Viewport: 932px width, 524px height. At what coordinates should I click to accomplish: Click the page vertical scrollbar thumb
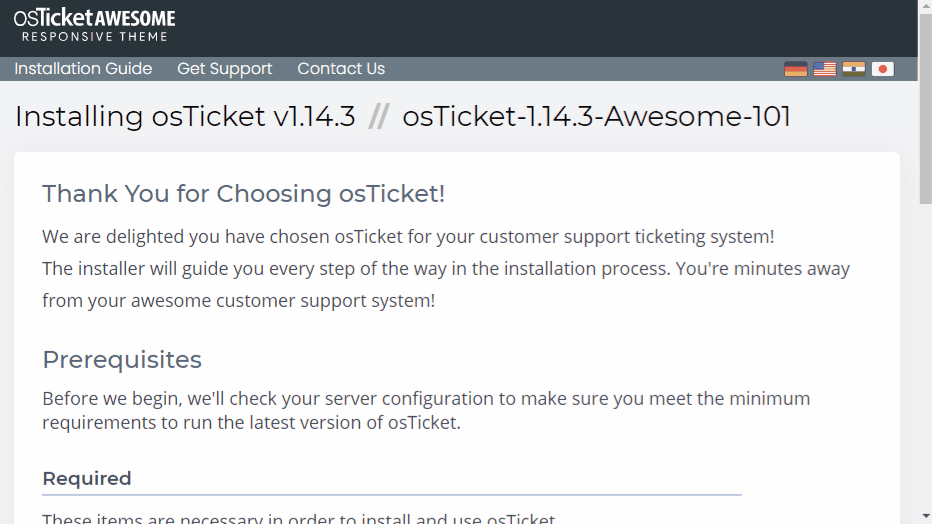925,109
